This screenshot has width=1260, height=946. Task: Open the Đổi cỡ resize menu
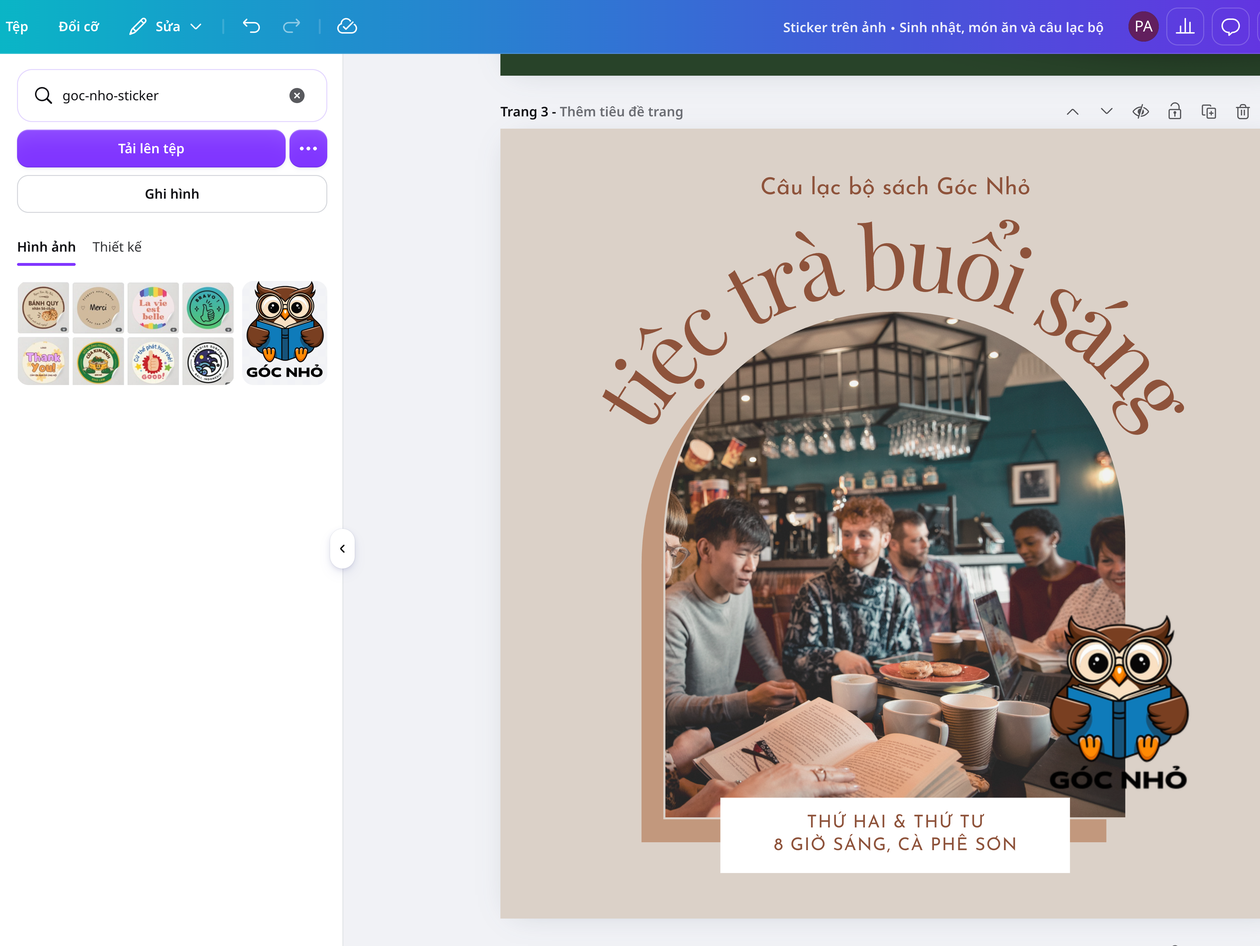[79, 27]
